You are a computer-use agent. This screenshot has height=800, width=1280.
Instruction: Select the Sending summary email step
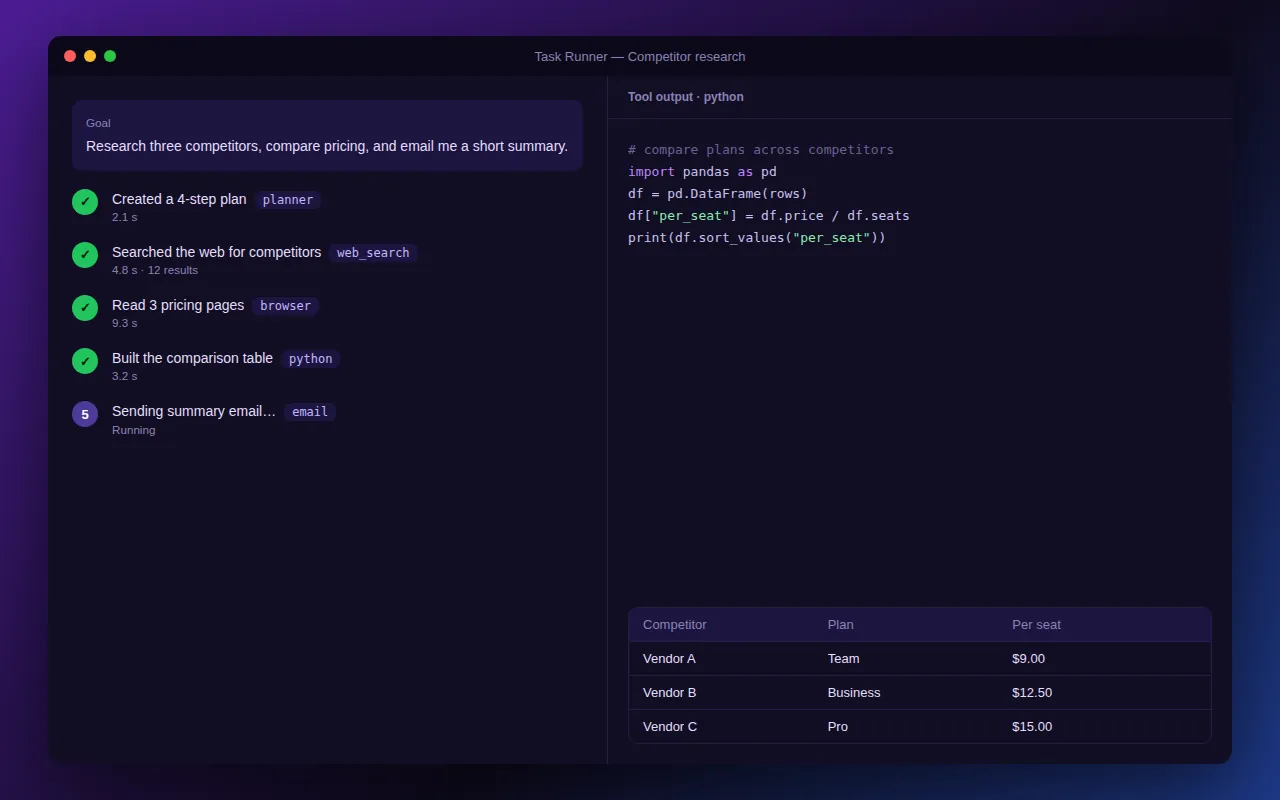(x=327, y=420)
